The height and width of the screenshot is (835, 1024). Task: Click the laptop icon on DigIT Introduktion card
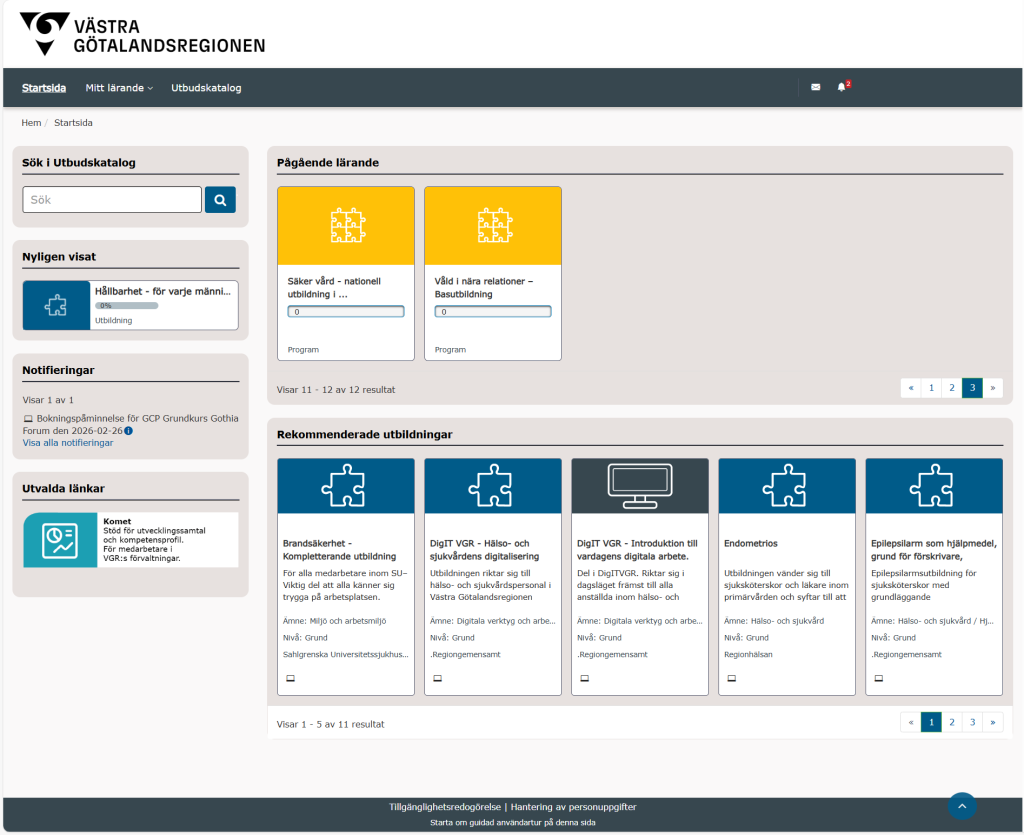tap(584, 678)
